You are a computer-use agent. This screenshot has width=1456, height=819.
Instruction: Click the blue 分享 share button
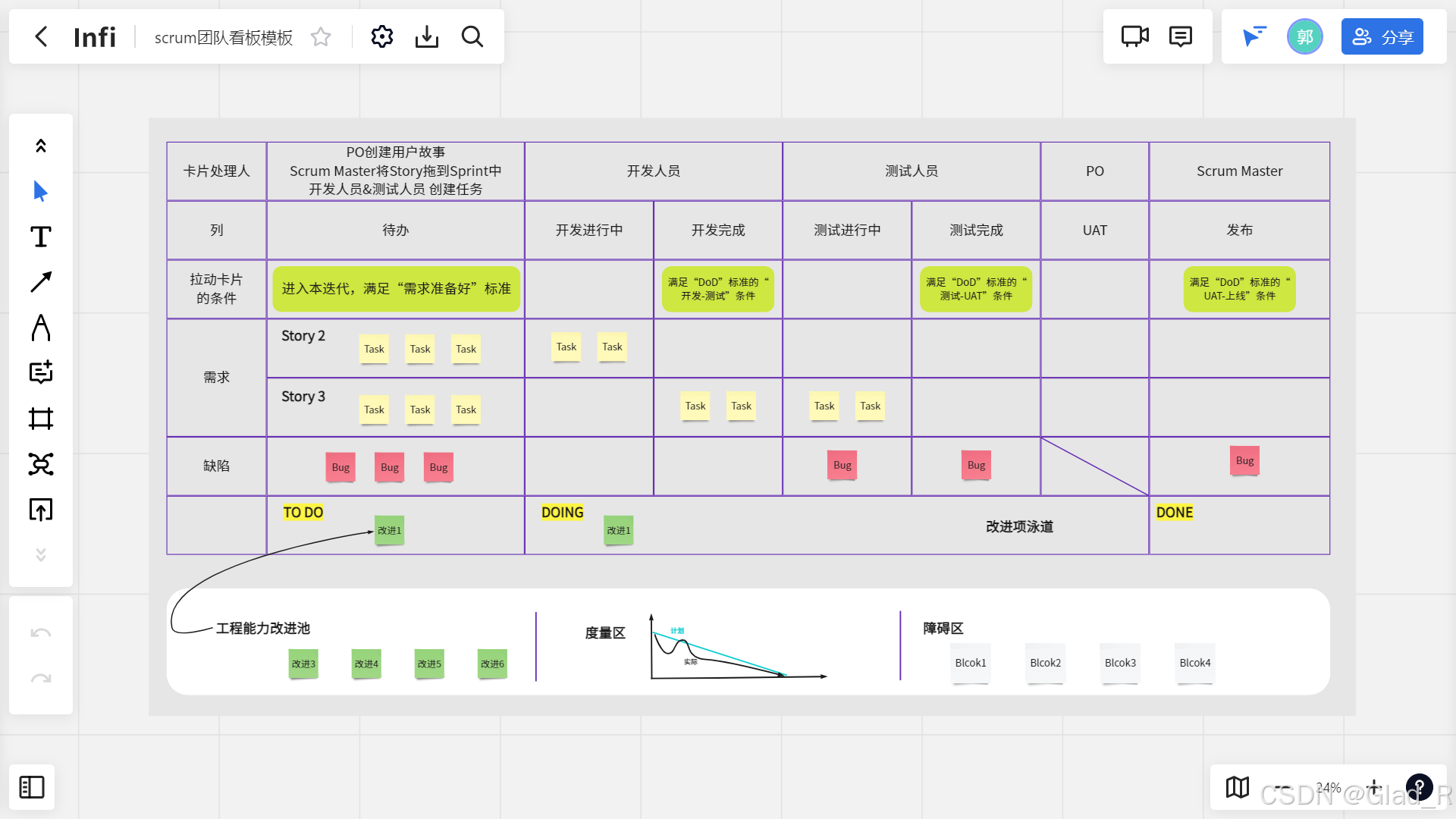pyautogui.click(x=1382, y=36)
